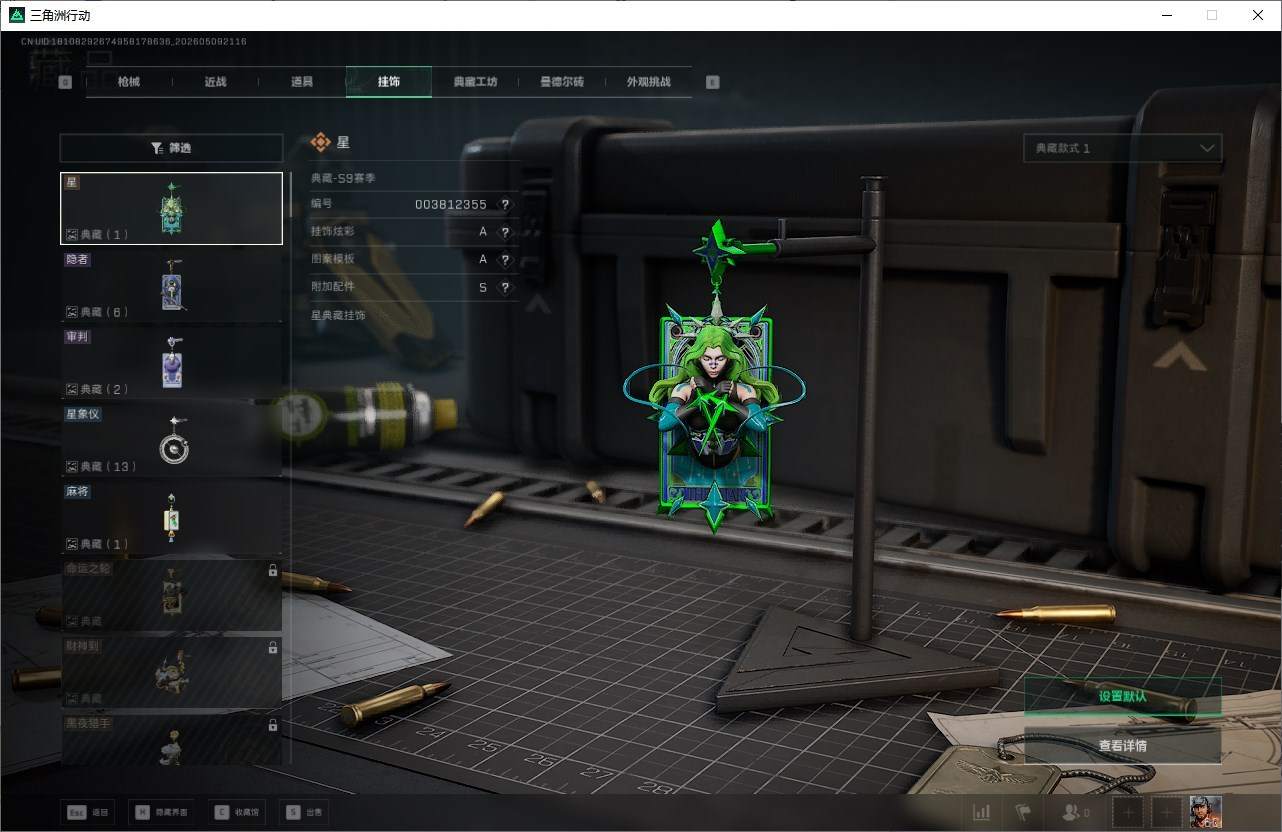Open 收藏馆 with the C button
The height and width of the screenshot is (832, 1282).
click(x=237, y=813)
